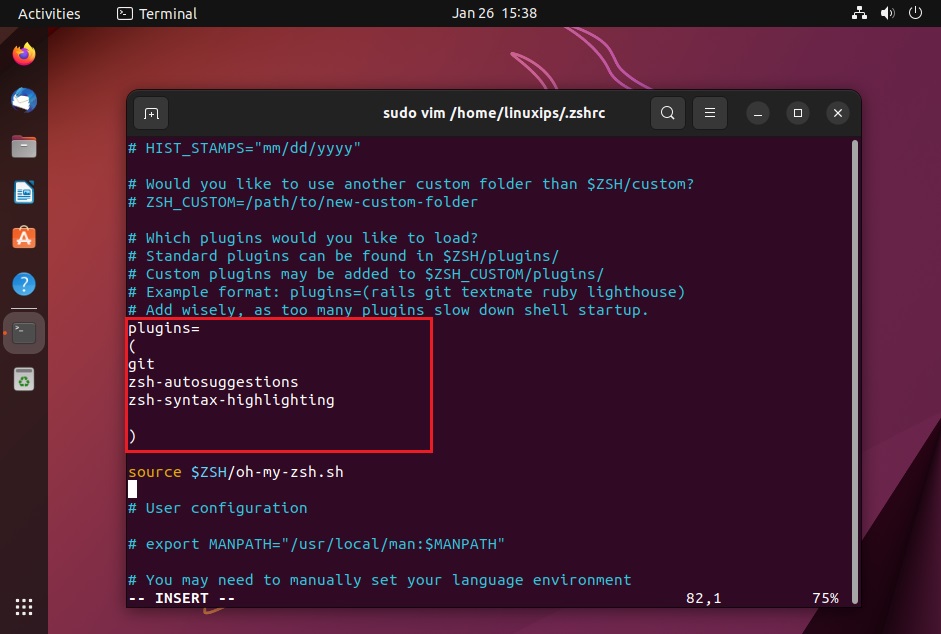This screenshot has width=941, height=634.
Task: Open the Files application
Action: [x=24, y=146]
